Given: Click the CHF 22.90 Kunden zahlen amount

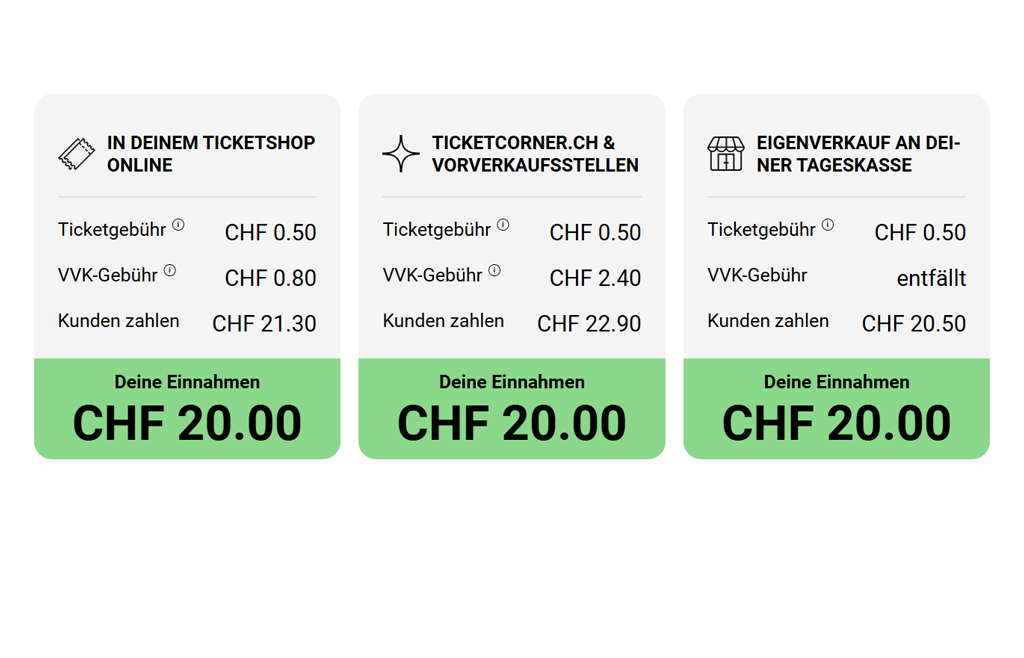Looking at the screenshot, I should (589, 324).
